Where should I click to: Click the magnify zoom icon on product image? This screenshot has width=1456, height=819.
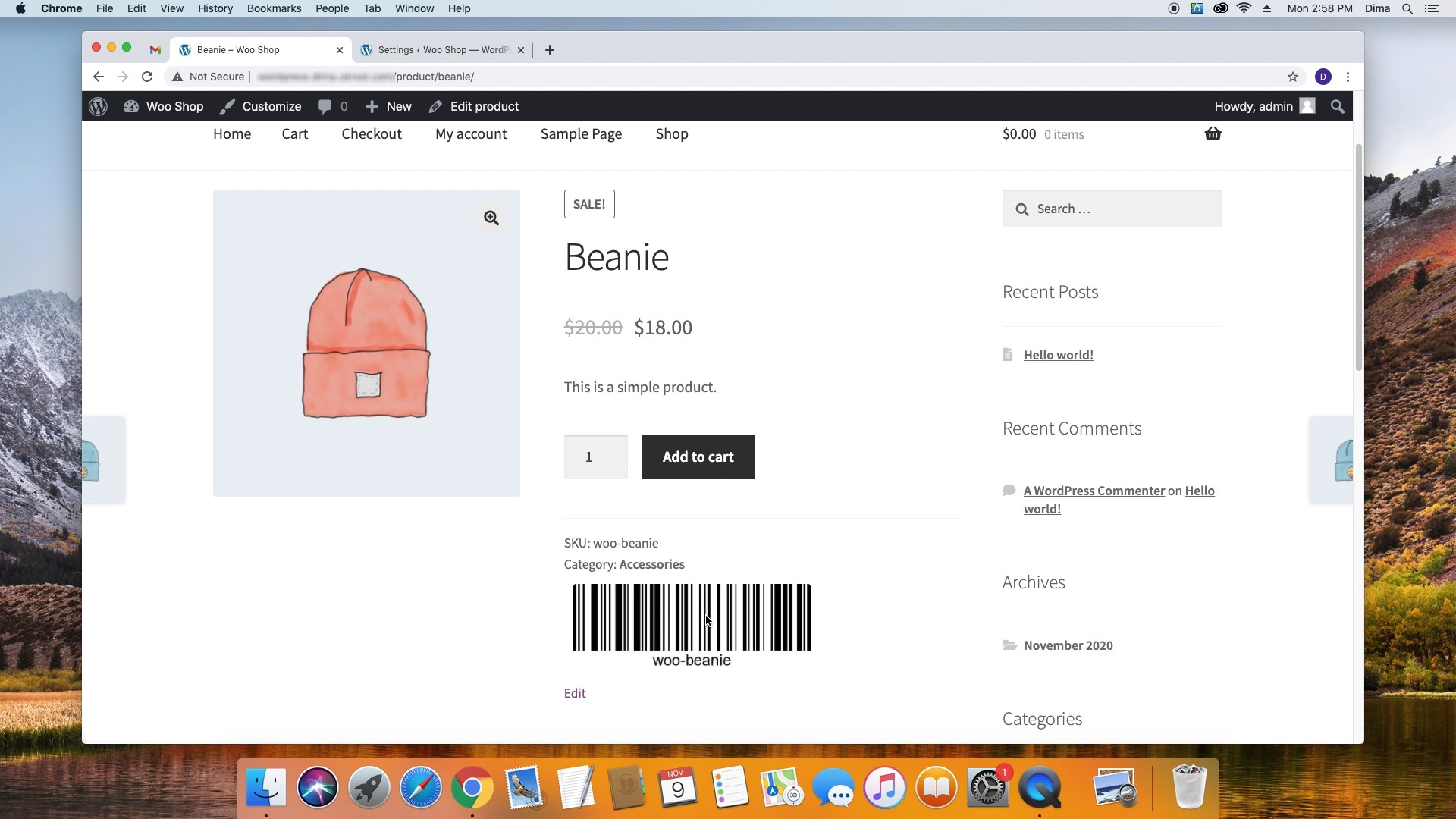(491, 217)
